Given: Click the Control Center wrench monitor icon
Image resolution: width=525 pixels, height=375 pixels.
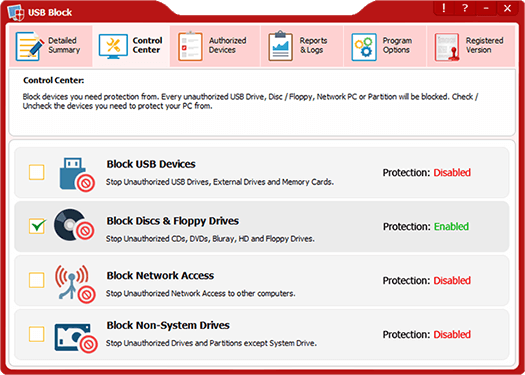Looking at the screenshot, I should (x=113, y=47).
